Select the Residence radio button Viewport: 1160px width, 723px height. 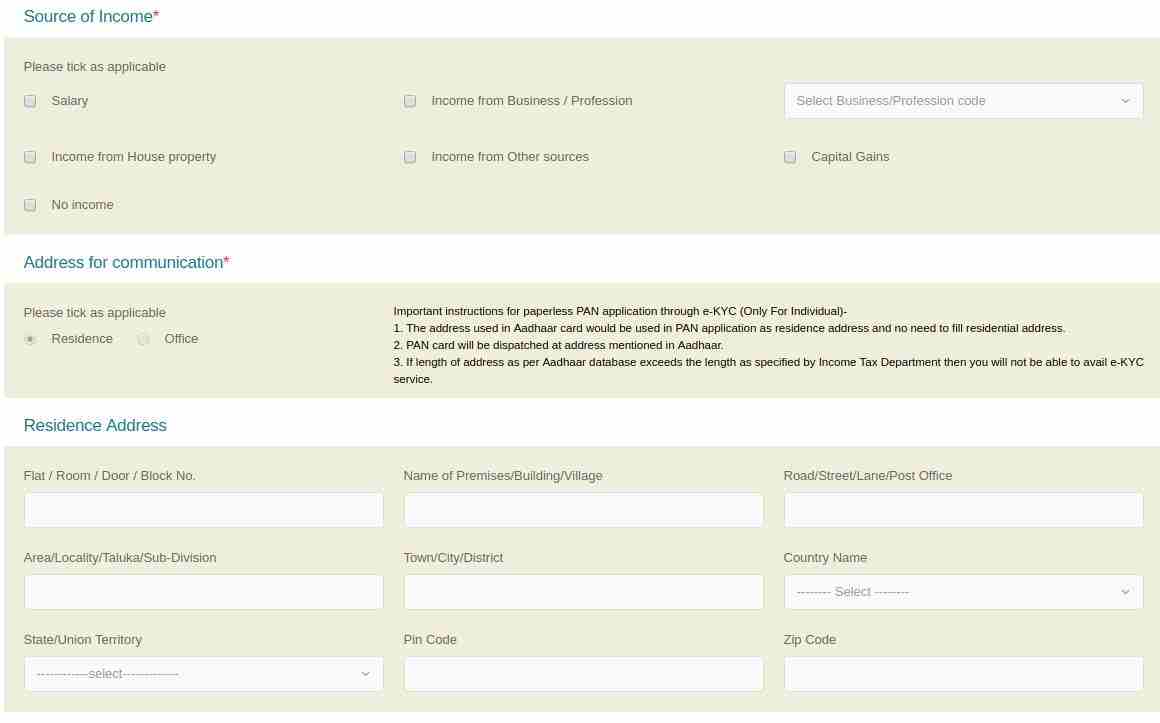[x=30, y=339]
